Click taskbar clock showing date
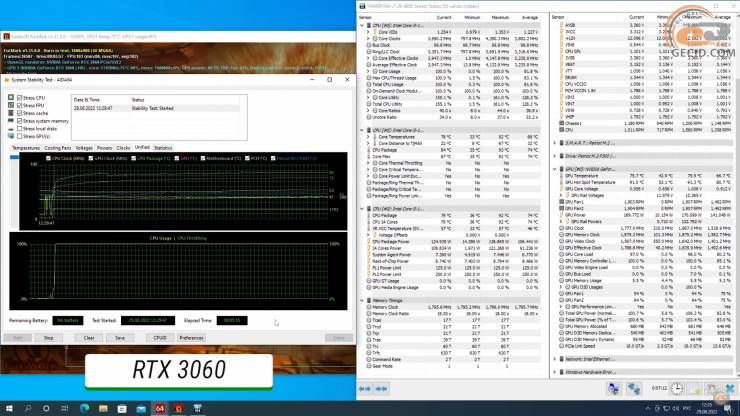This screenshot has height=416, width=740. [x=706, y=408]
